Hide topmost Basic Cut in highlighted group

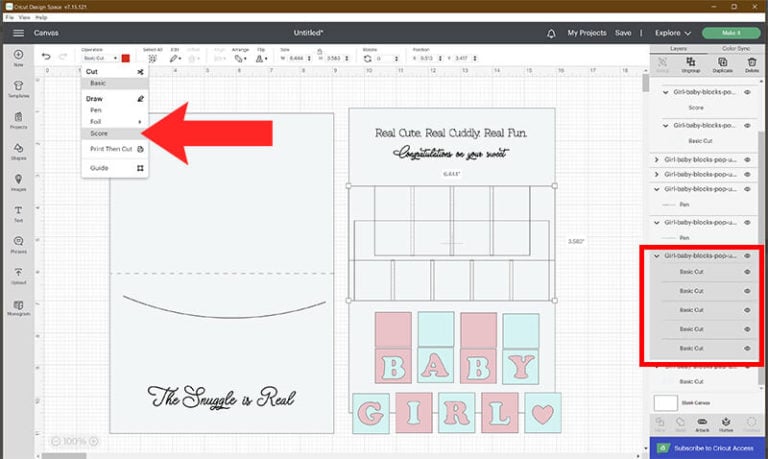click(x=747, y=272)
